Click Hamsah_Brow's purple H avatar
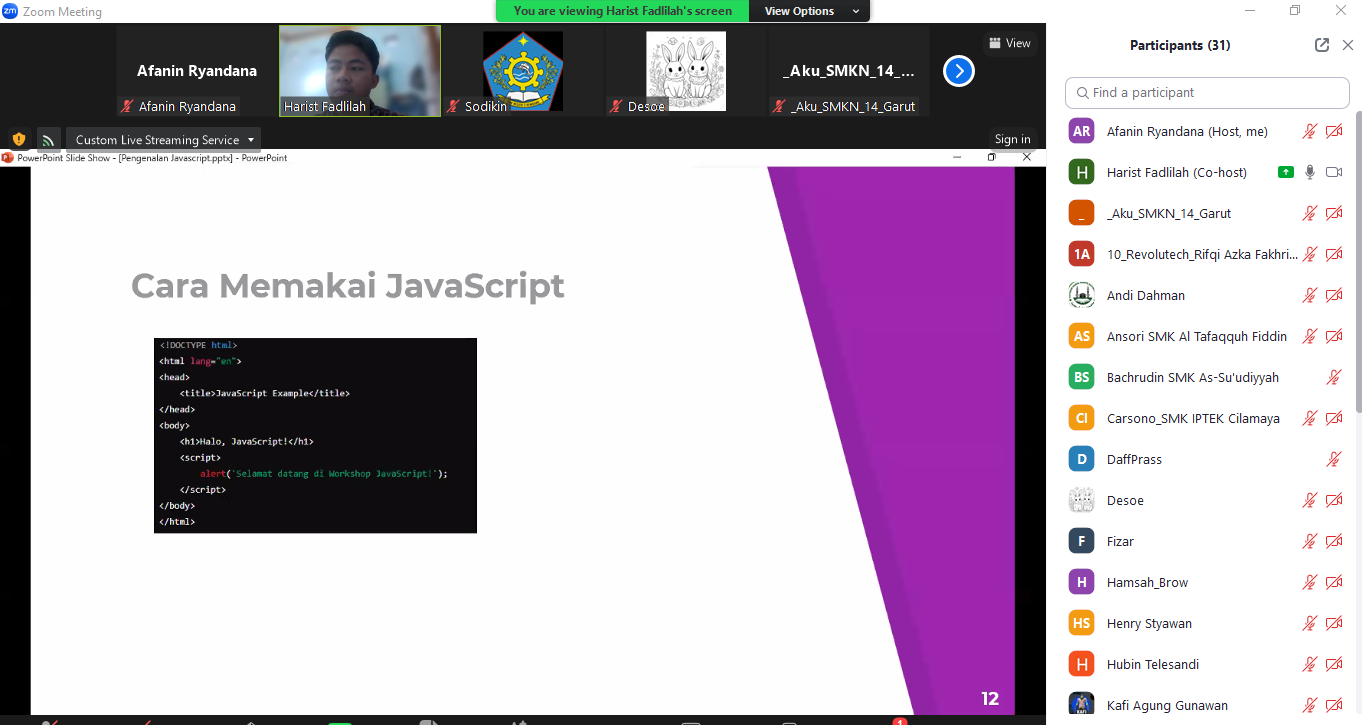1362x725 pixels. [x=1081, y=582]
